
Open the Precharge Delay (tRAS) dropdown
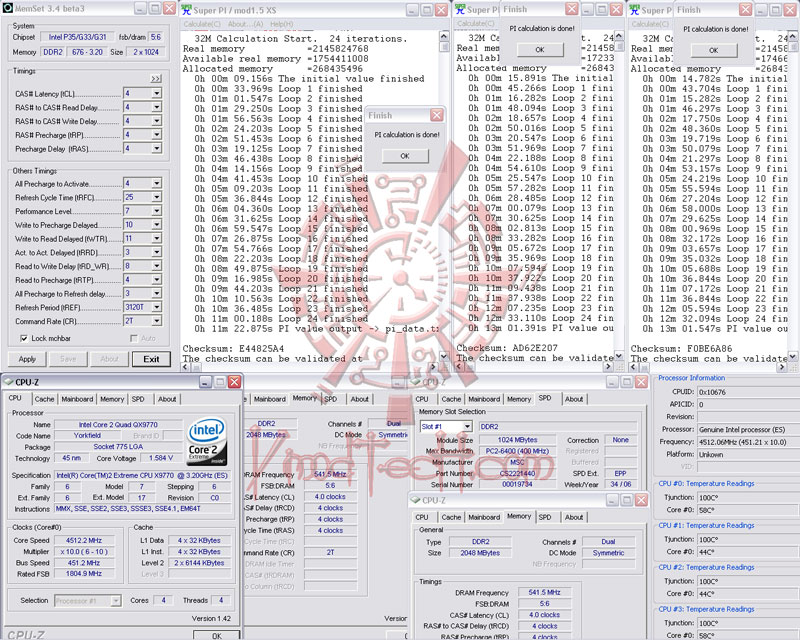click(x=157, y=149)
